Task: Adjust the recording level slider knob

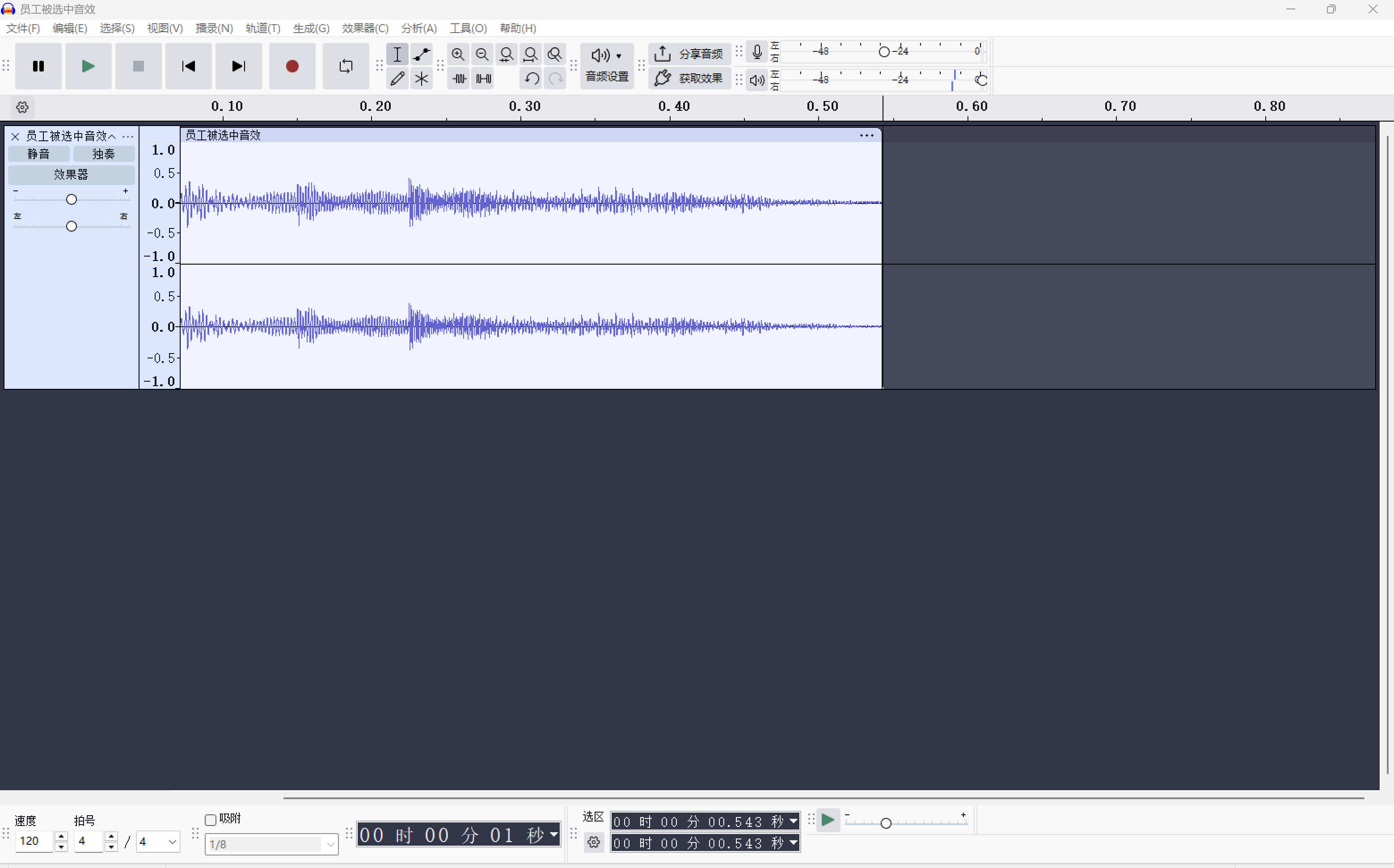Action: [x=884, y=52]
